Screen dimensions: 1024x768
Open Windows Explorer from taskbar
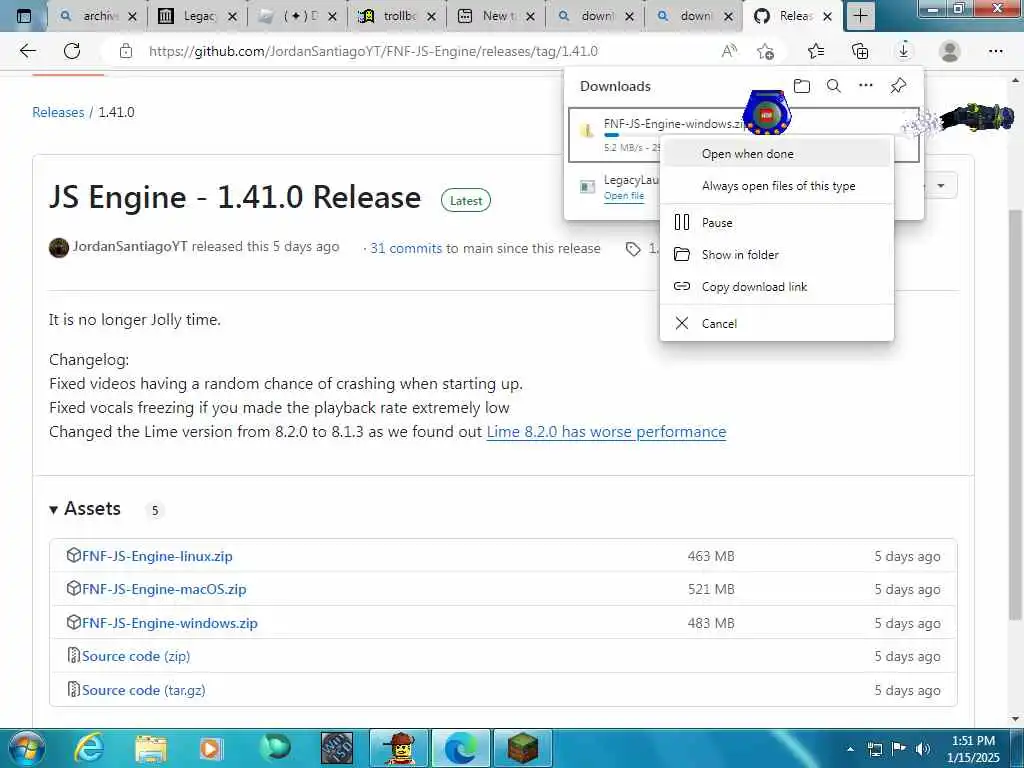tap(151, 749)
